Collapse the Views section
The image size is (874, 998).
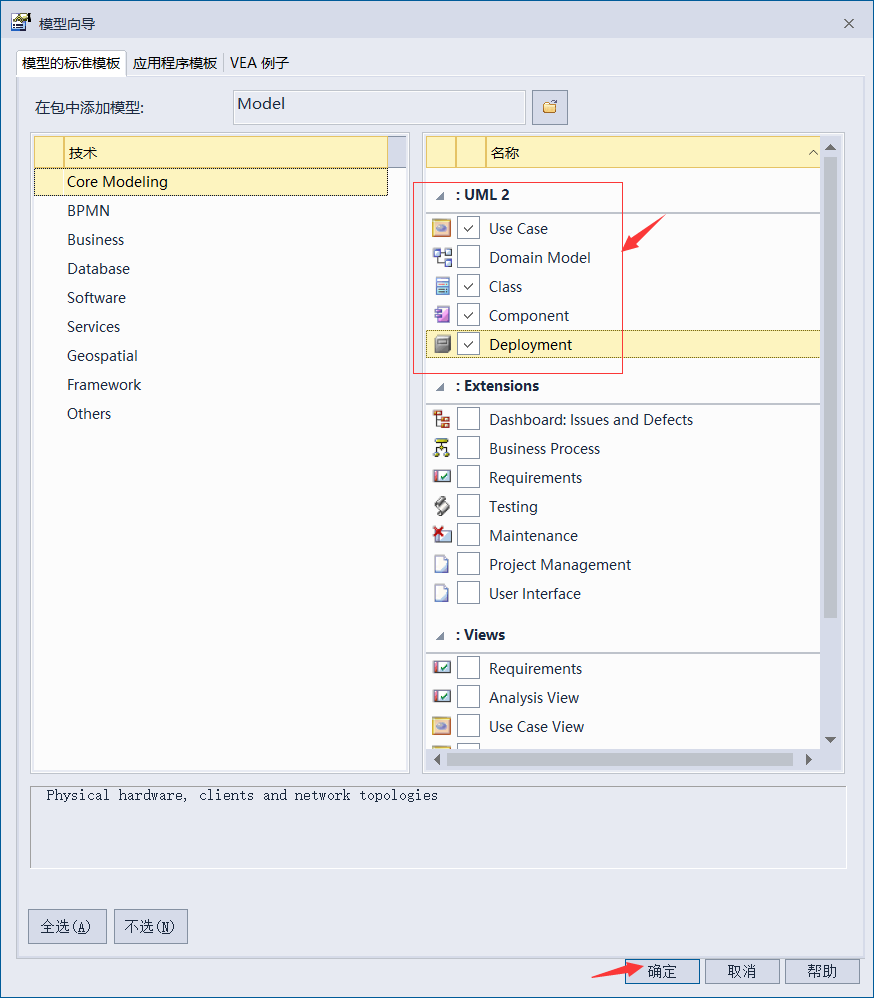[x=438, y=634]
